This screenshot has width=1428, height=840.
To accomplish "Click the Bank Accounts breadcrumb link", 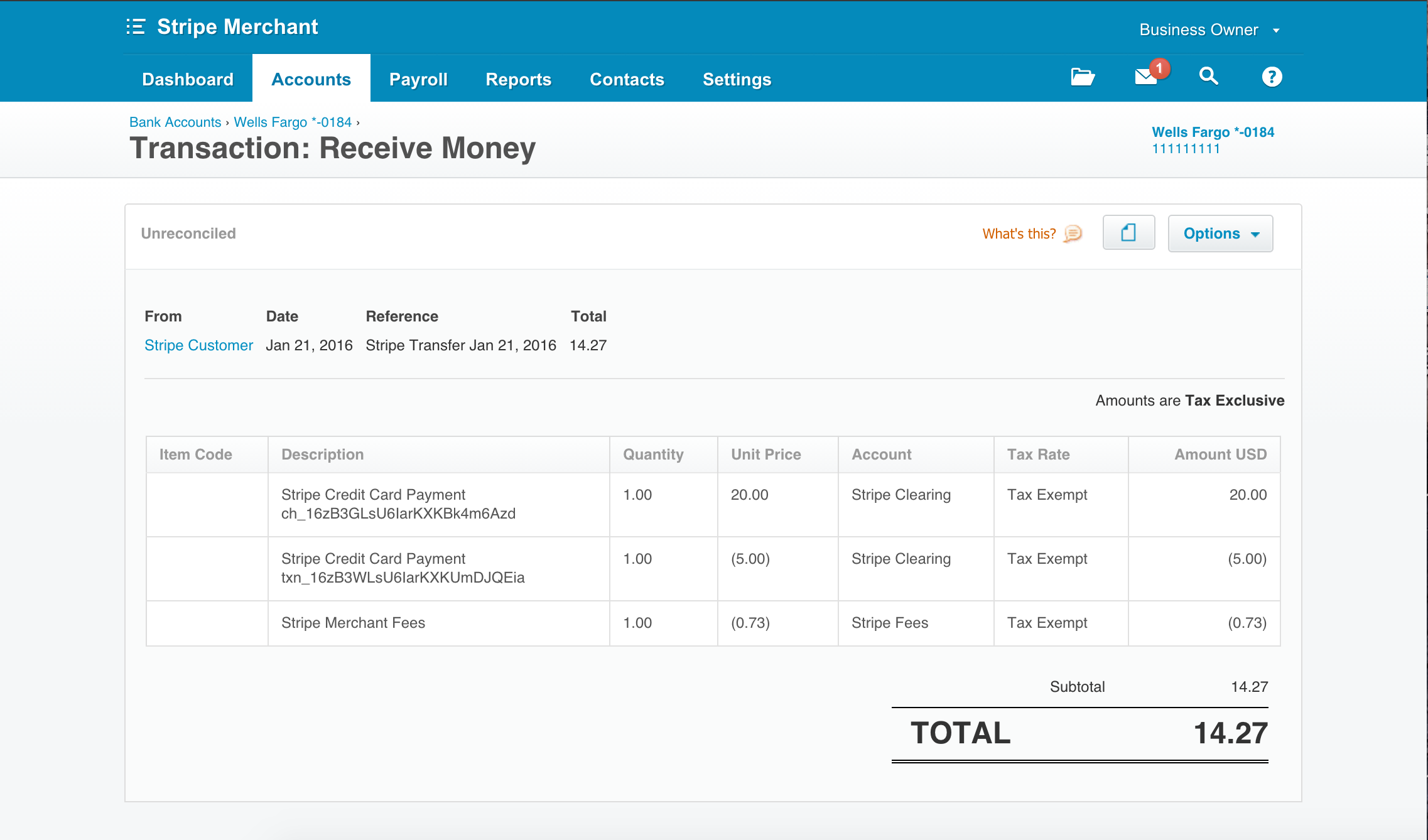I will [x=175, y=122].
